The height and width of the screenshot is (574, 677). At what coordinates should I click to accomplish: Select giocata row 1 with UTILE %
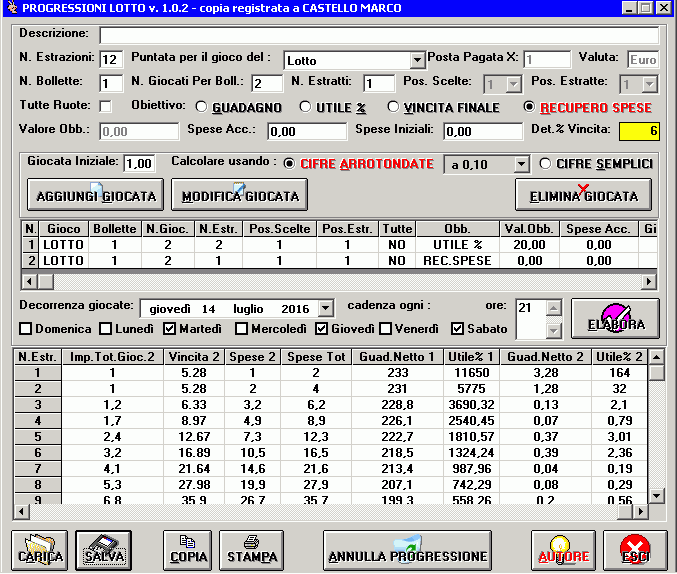(339, 245)
